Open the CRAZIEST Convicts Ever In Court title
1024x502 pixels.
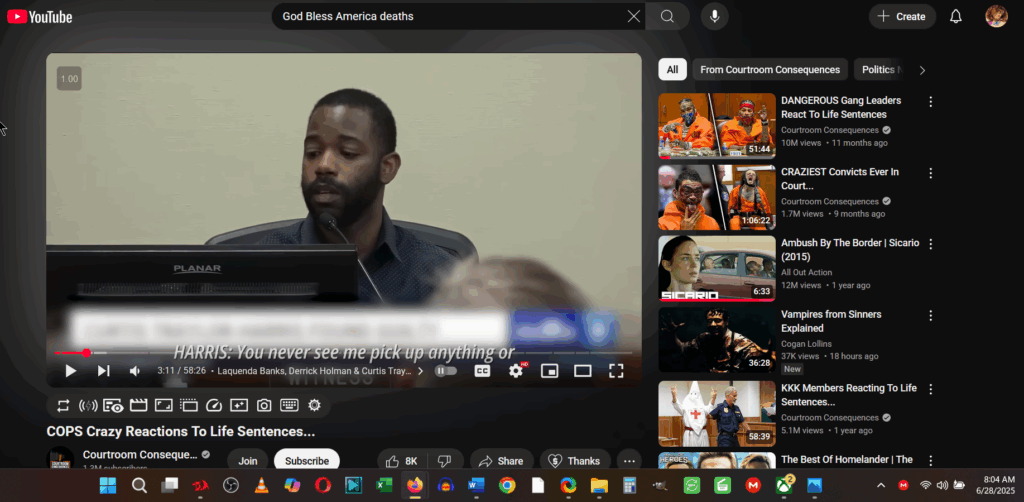coord(840,179)
